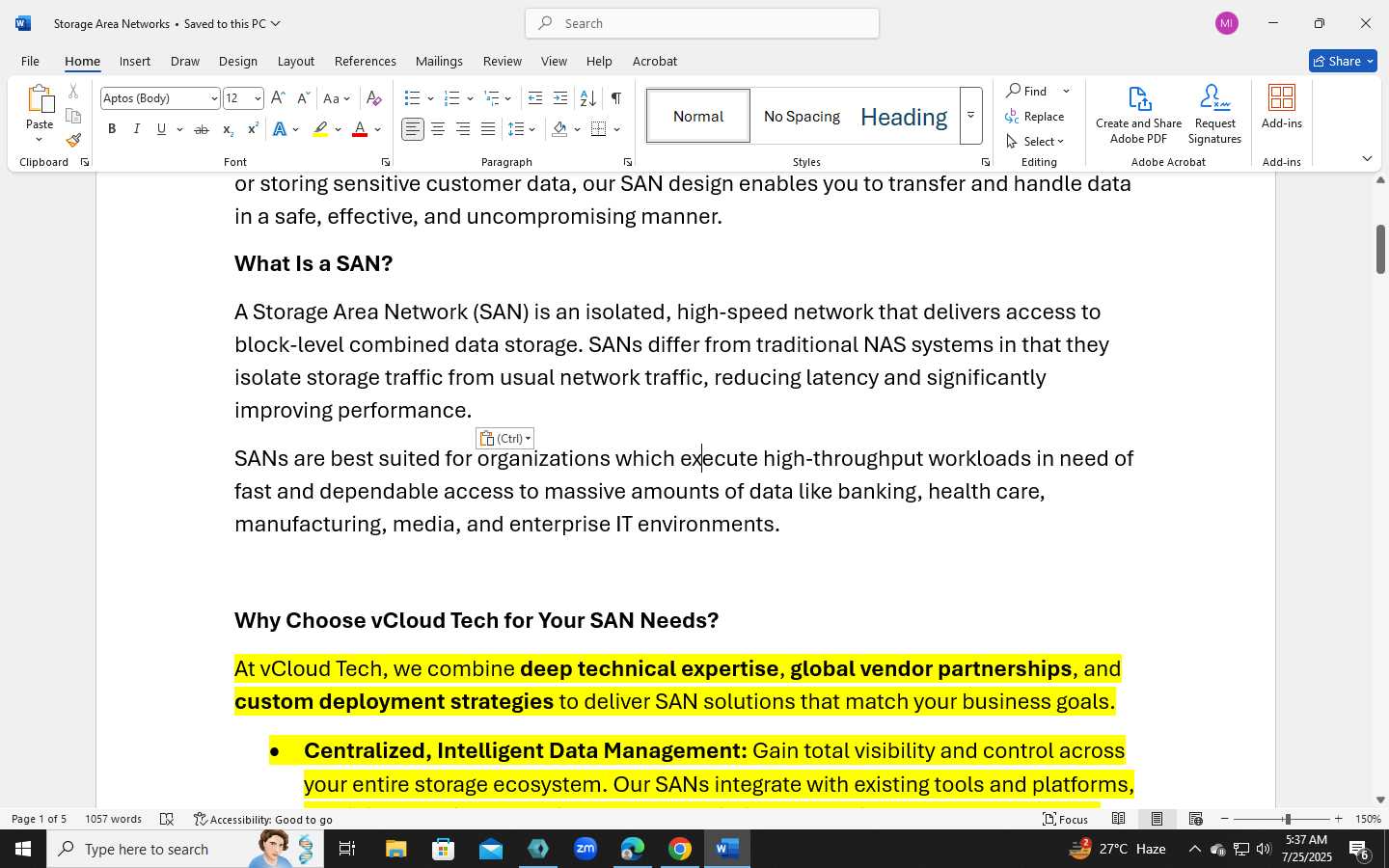This screenshot has width=1389, height=868.
Task: Click the vertical scrollbar thumb
Action: (x=1380, y=249)
